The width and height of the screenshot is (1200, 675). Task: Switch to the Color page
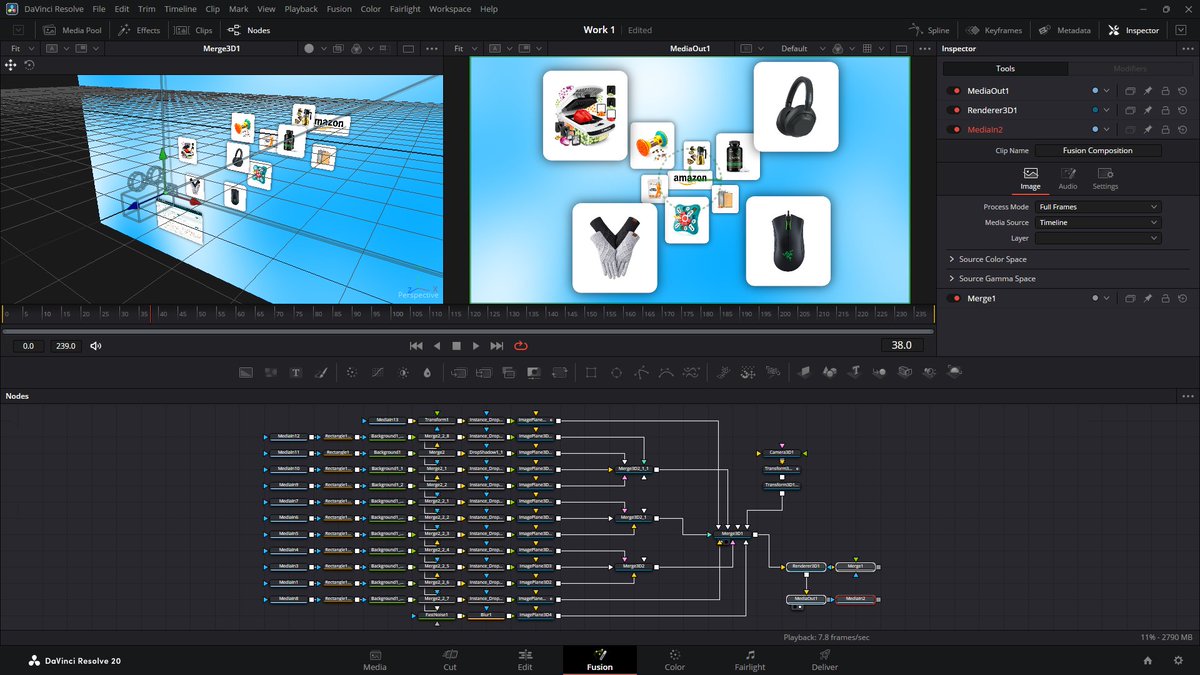click(x=674, y=661)
